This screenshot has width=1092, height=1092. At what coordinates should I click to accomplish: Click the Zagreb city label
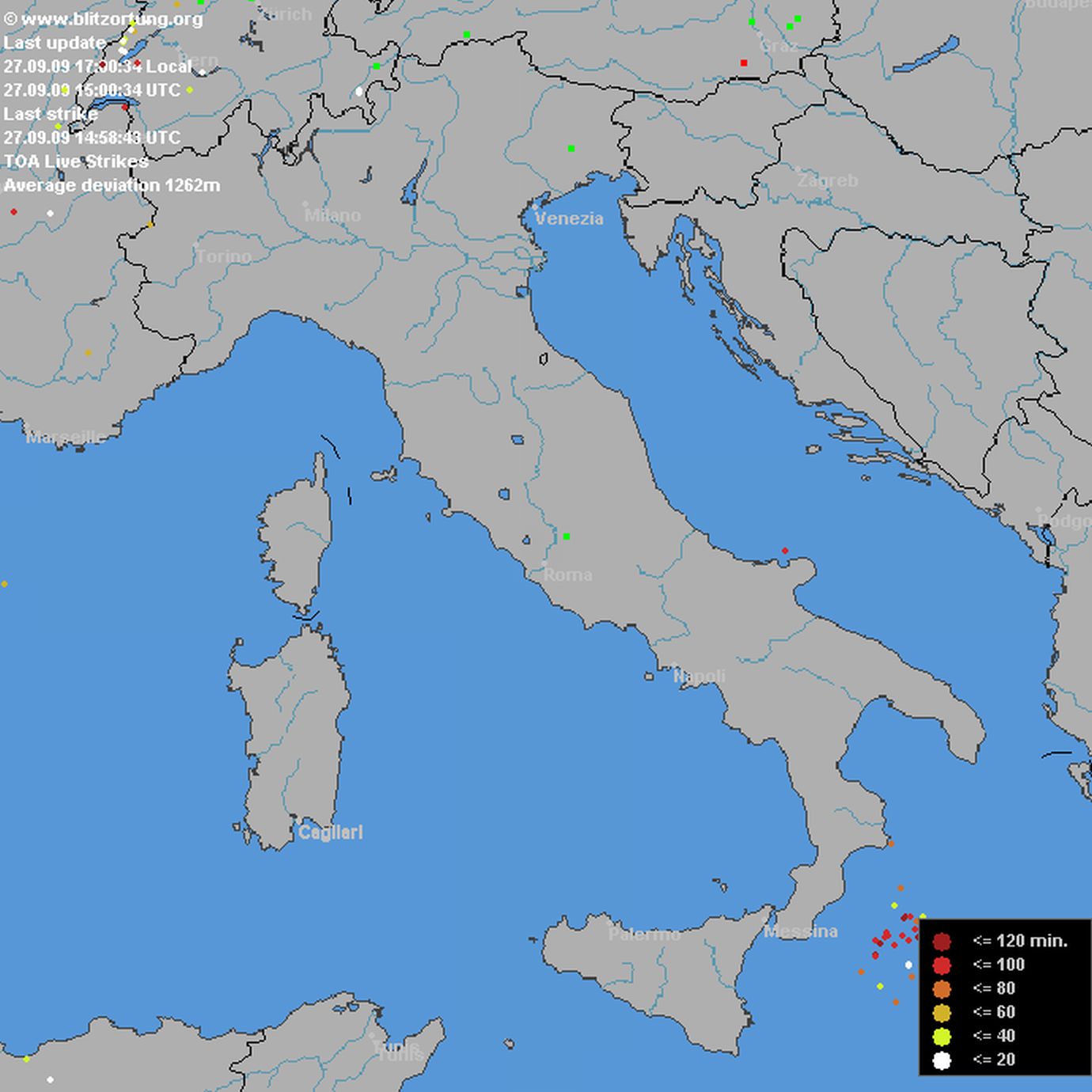tap(828, 180)
